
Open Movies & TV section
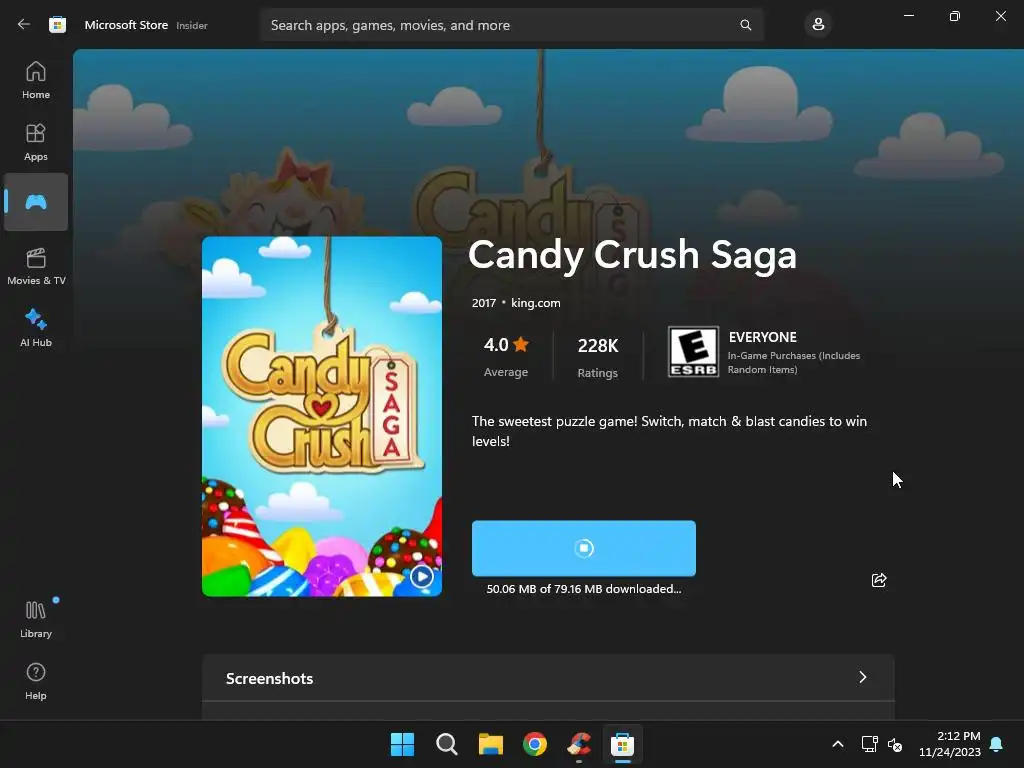click(36, 266)
